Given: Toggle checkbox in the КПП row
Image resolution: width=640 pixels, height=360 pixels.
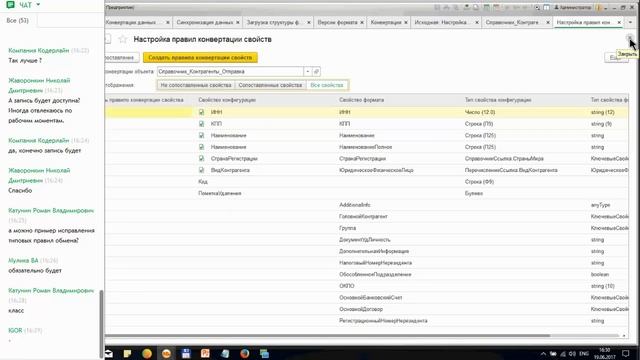Looking at the screenshot, I should point(201,124).
